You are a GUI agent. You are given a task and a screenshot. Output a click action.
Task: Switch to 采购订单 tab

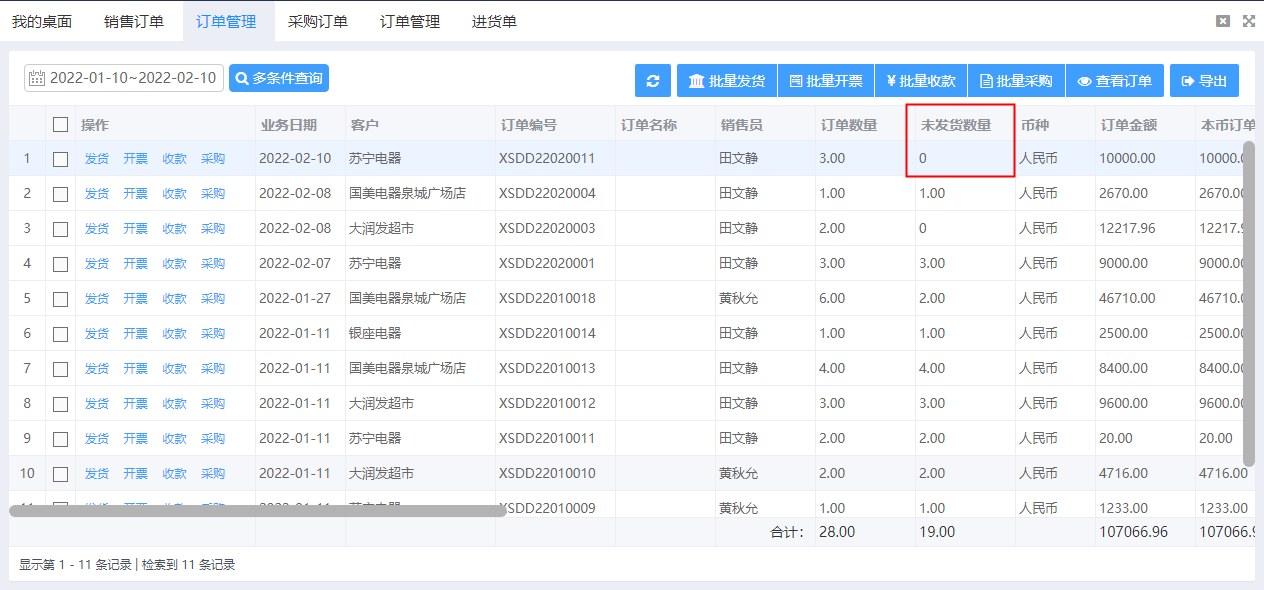[x=318, y=21]
